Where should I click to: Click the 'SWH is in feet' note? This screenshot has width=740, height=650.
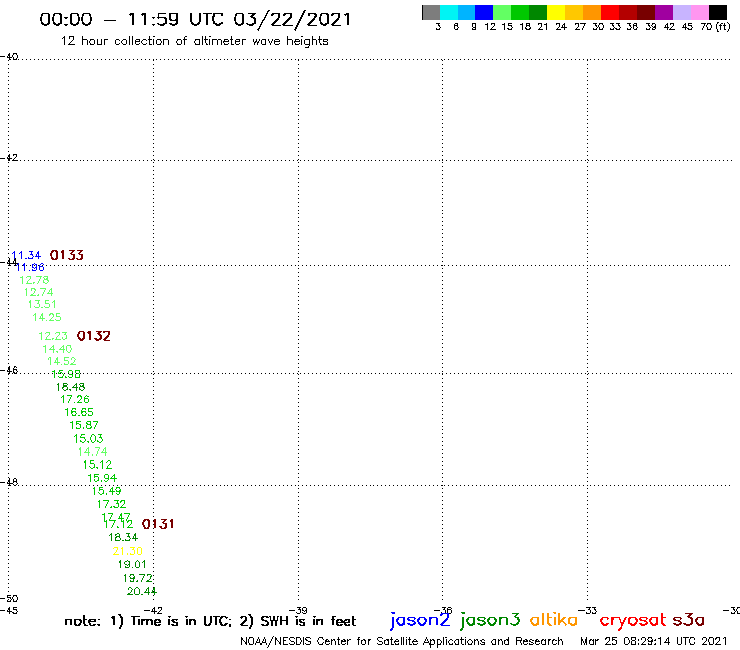[x=308, y=621]
